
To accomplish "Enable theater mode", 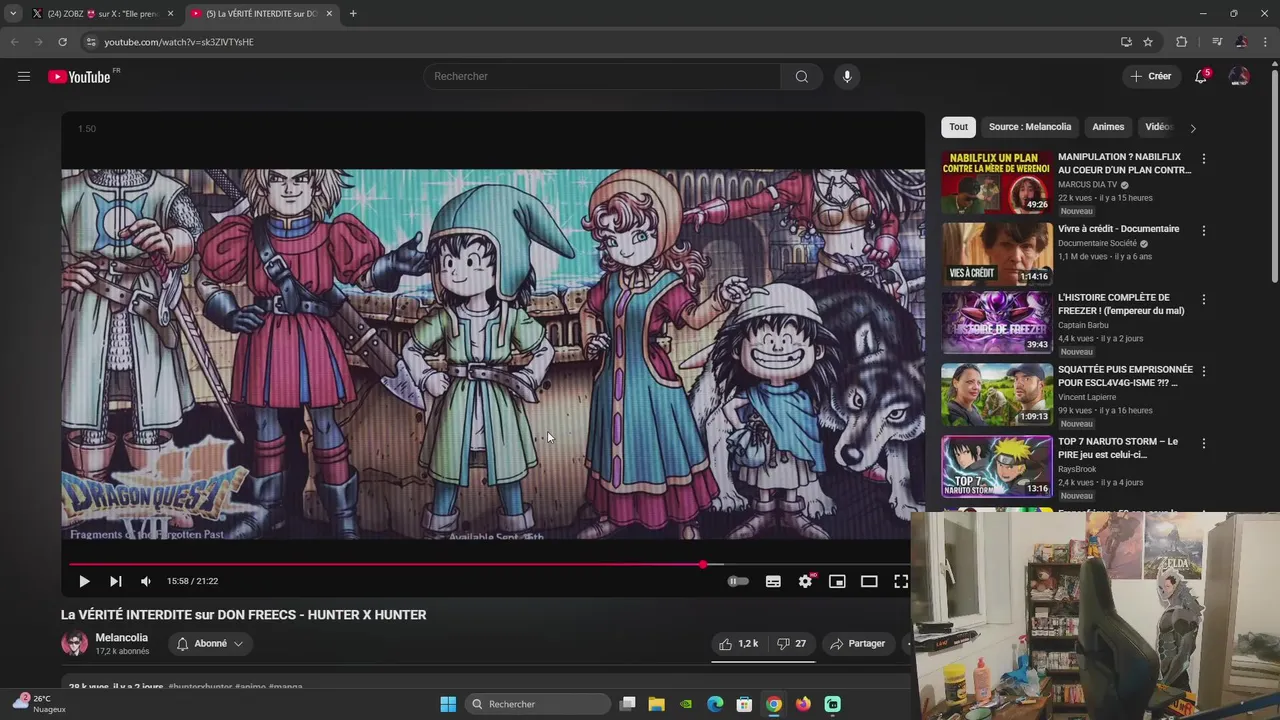I will point(869,581).
